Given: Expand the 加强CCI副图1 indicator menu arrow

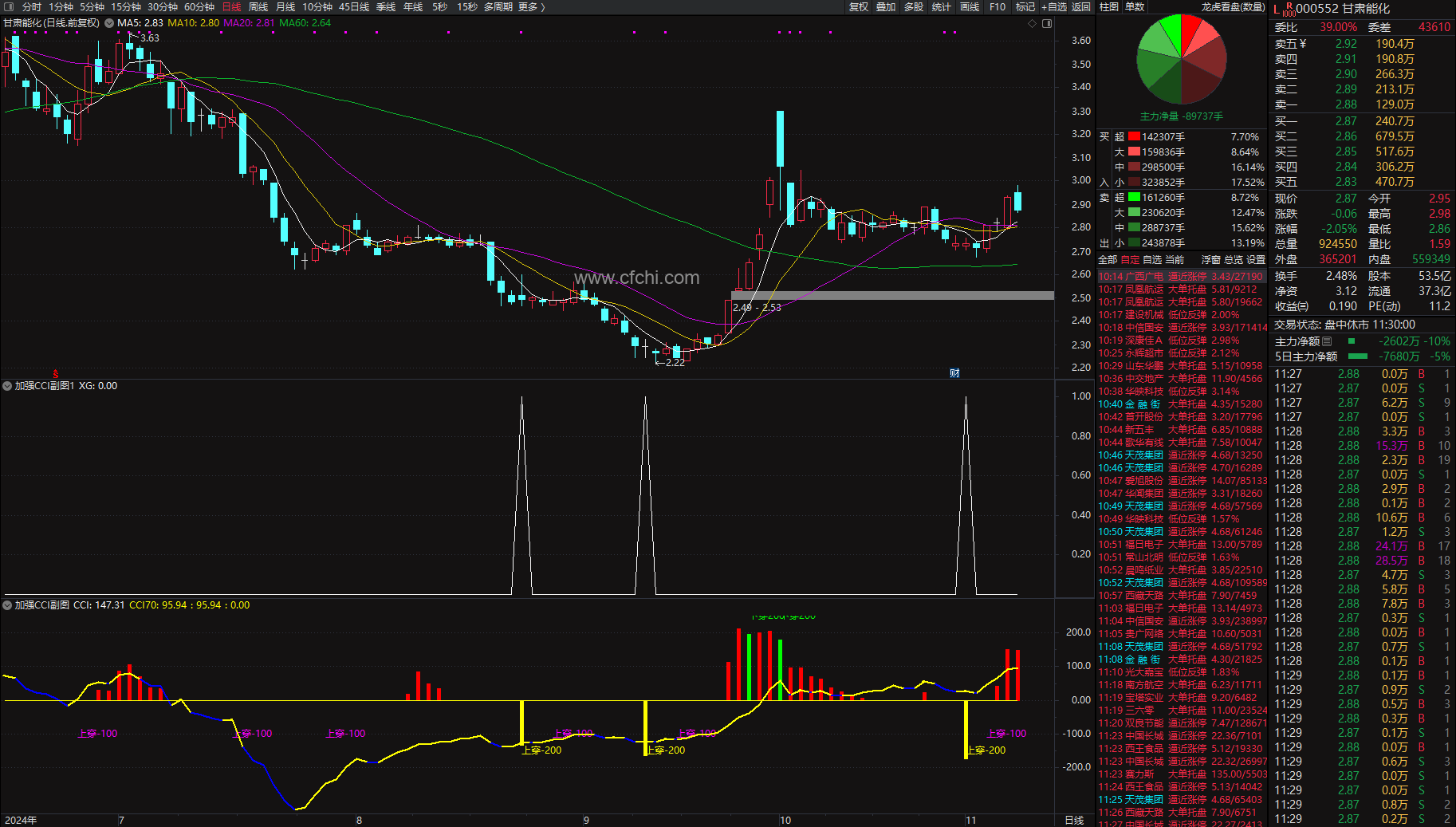Looking at the screenshot, I should tap(7, 386).
